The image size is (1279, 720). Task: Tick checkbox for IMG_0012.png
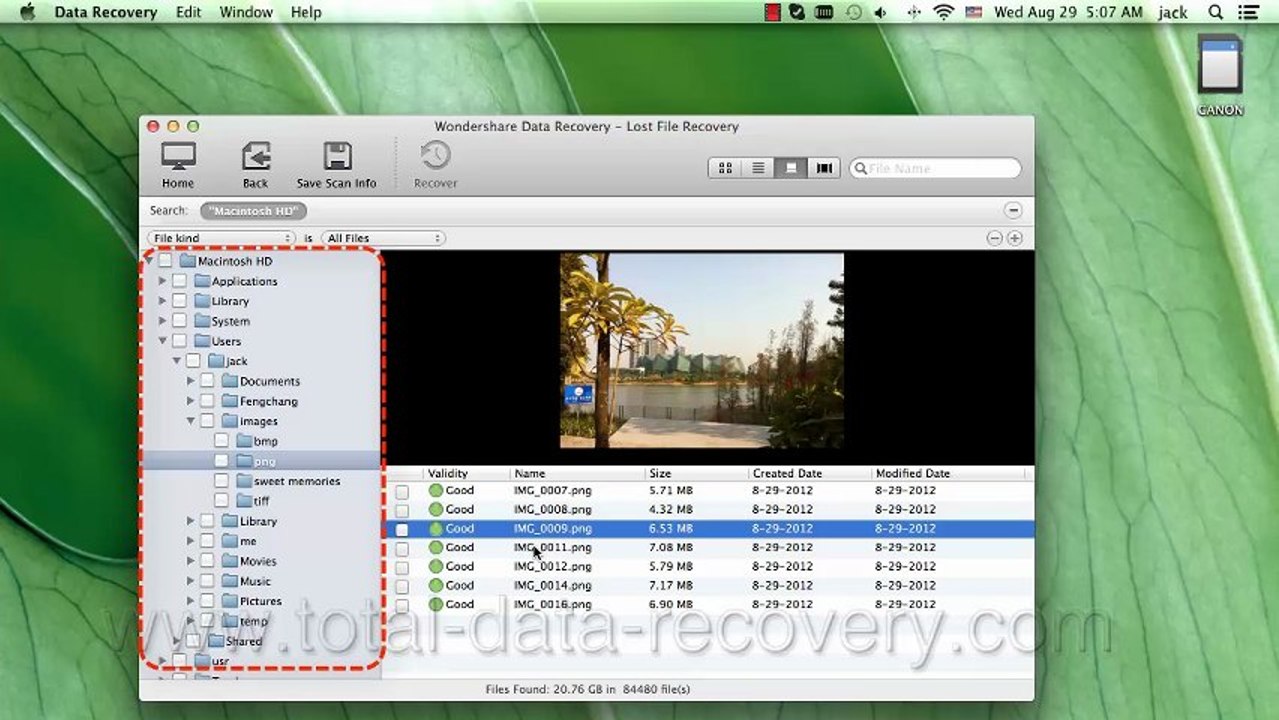(x=401, y=567)
